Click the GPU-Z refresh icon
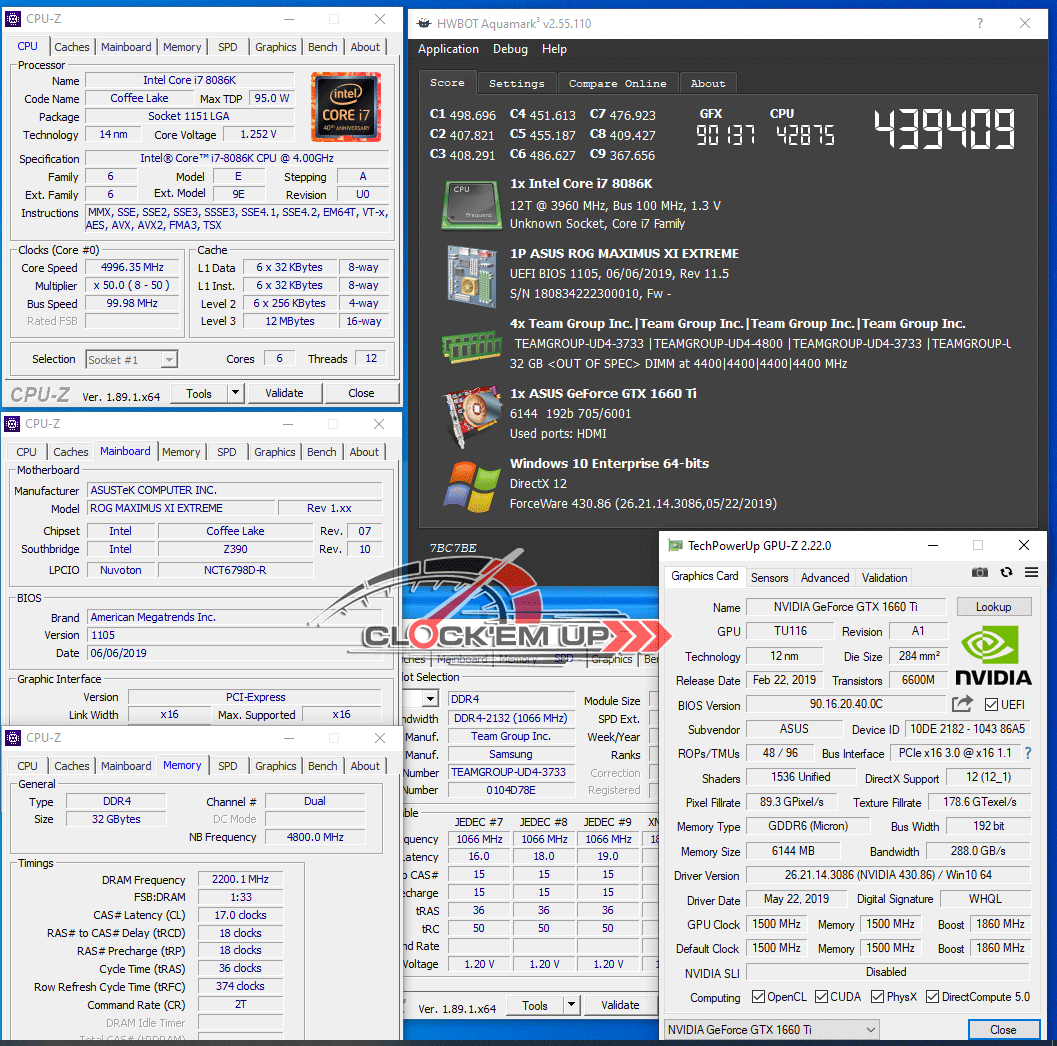 coord(1006,572)
